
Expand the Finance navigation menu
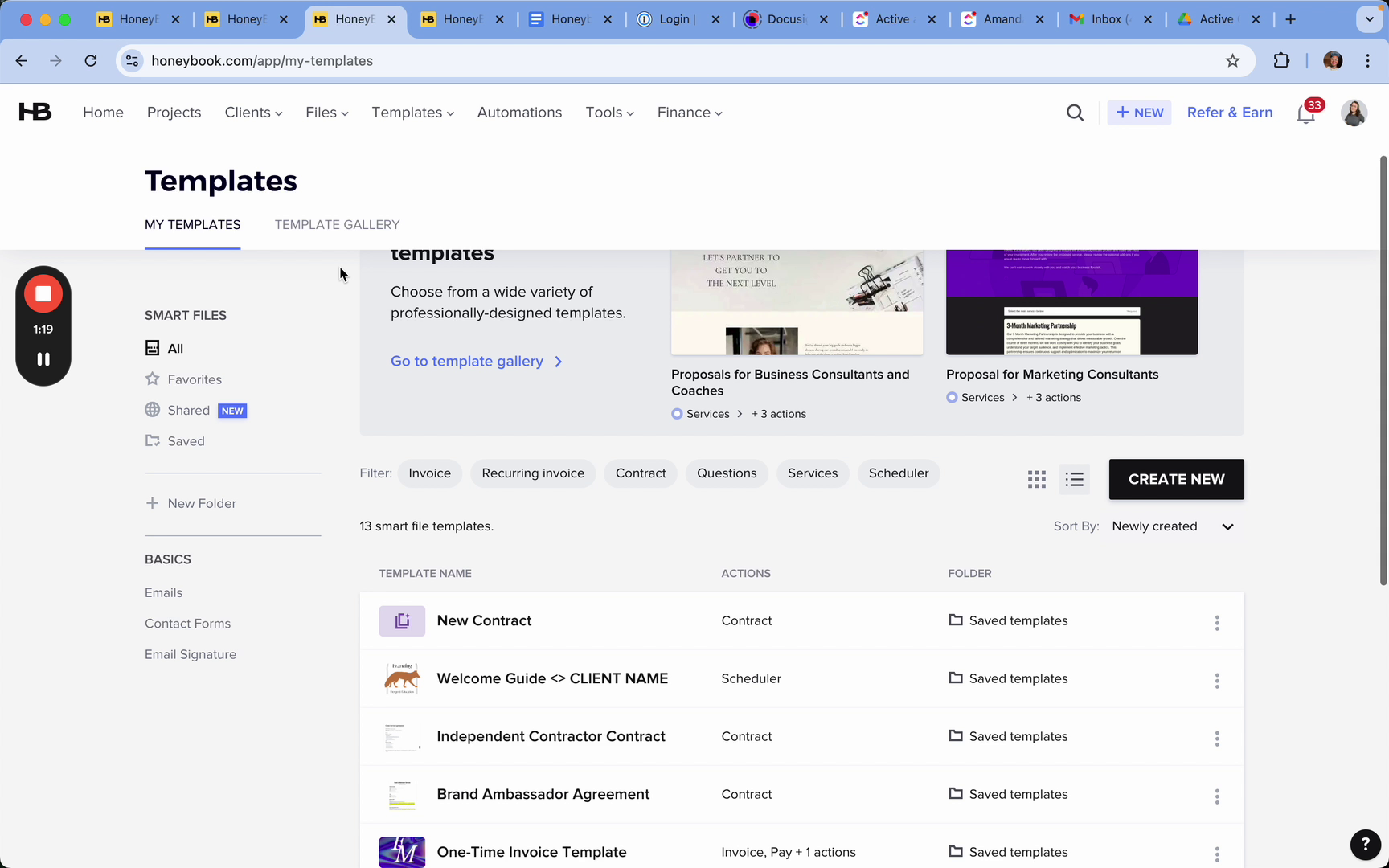[x=689, y=113]
